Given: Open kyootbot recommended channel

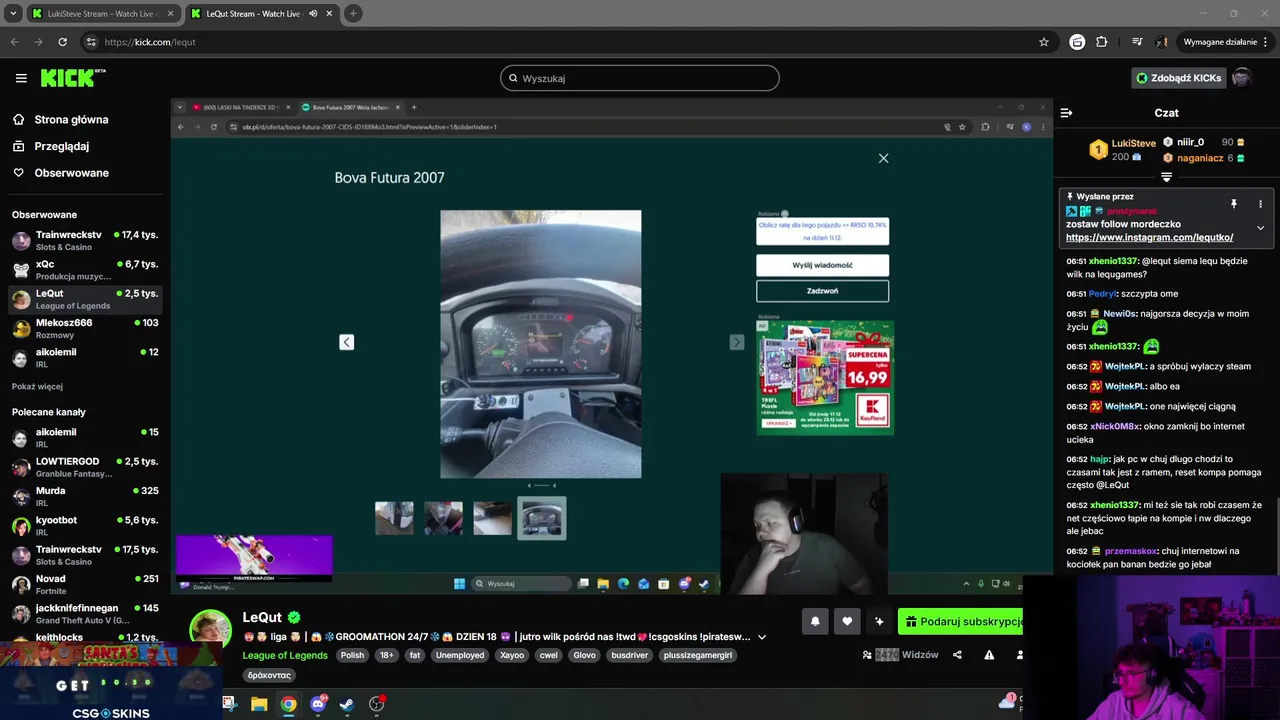Looking at the screenshot, I should [x=85, y=525].
